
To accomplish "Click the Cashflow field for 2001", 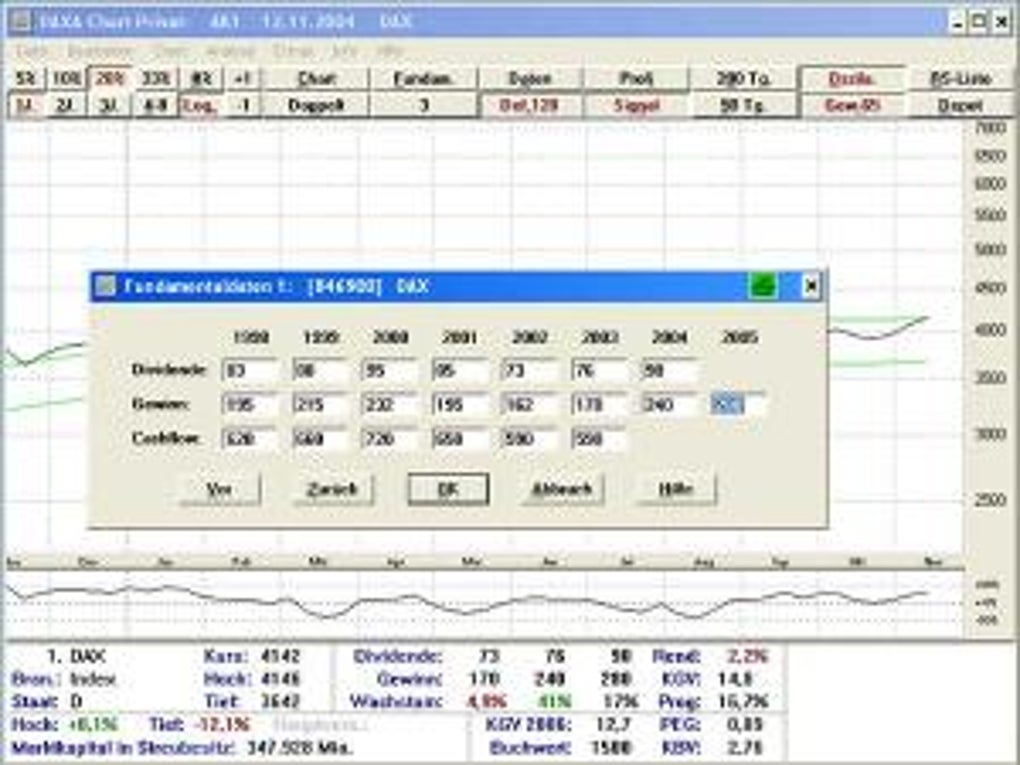I will (460, 439).
